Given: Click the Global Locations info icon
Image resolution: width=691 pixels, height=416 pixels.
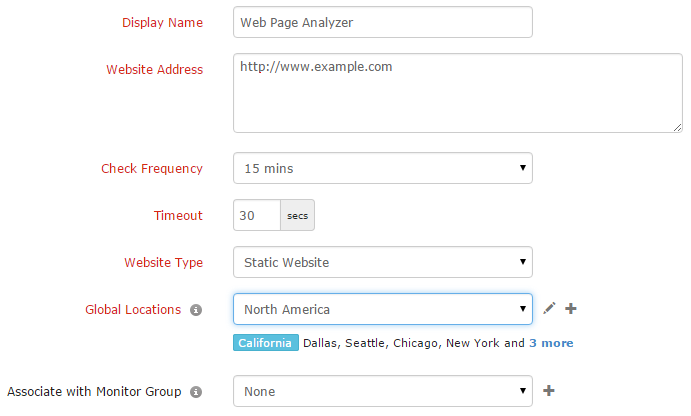Looking at the screenshot, I should click(x=196, y=310).
